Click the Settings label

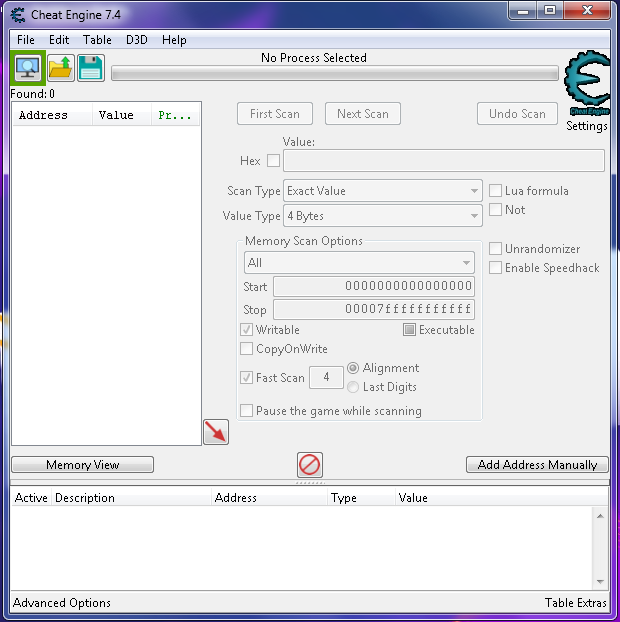click(587, 126)
